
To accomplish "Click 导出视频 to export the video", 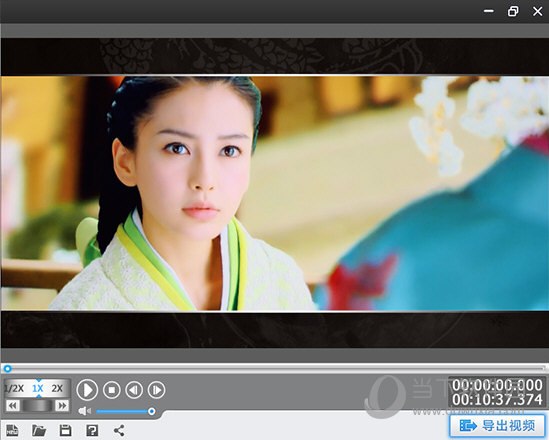I will [498, 426].
